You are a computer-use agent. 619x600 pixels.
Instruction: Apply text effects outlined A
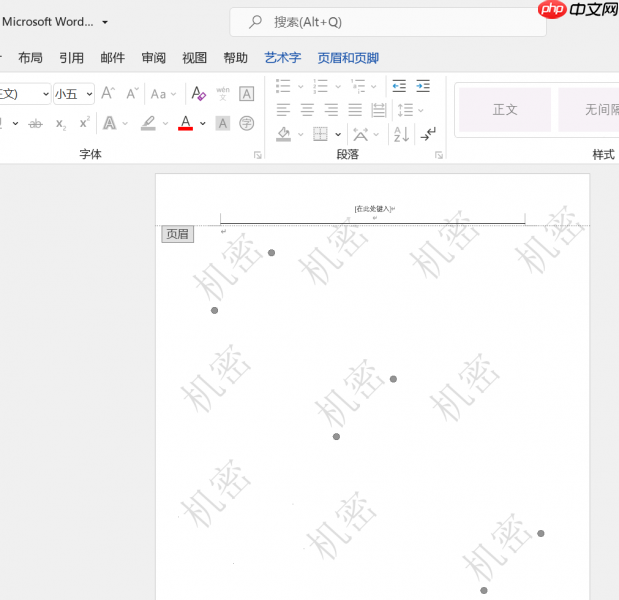(109, 124)
